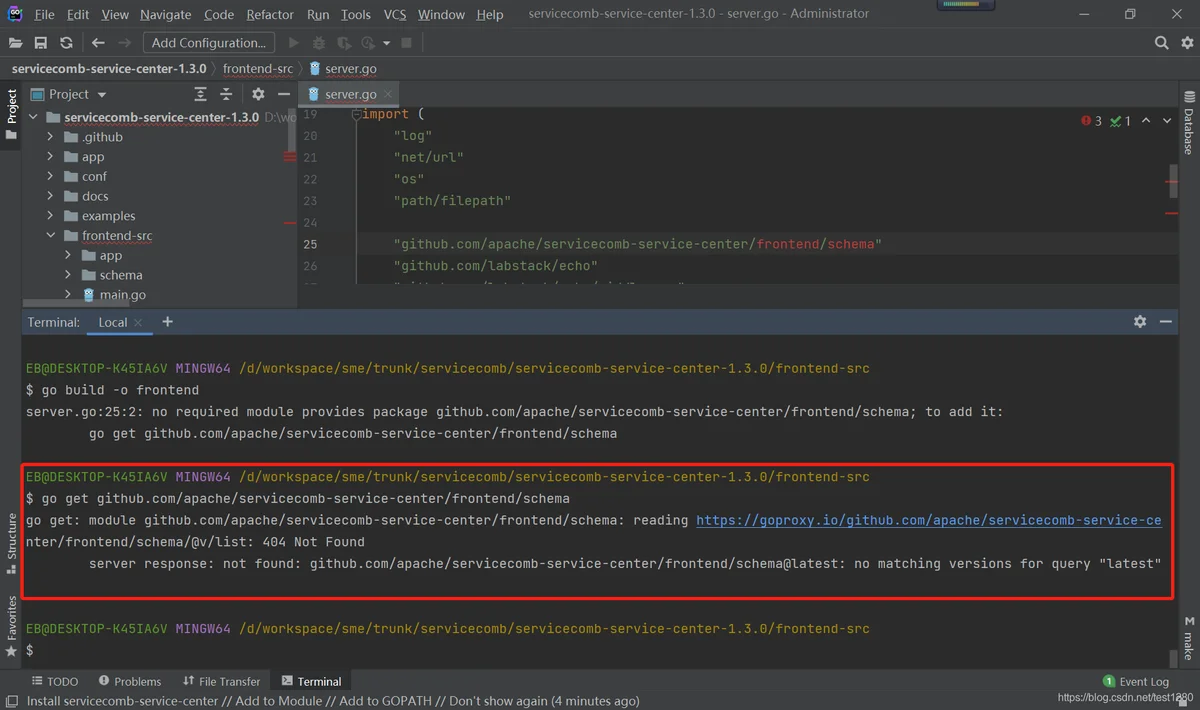Viewport: 1200px width, 710px height.
Task: Click the Save All disk icon
Action: tap(41, 43)
